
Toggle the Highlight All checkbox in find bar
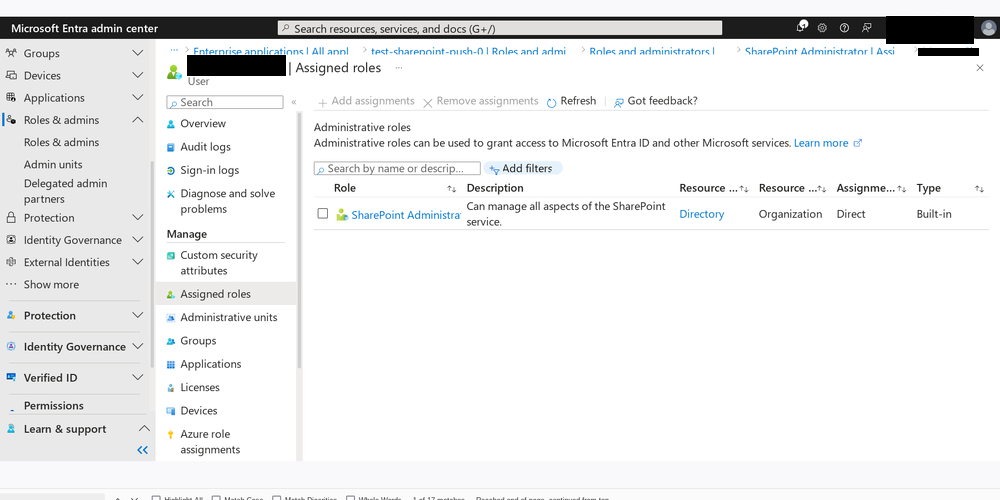(x=156, y=498)
